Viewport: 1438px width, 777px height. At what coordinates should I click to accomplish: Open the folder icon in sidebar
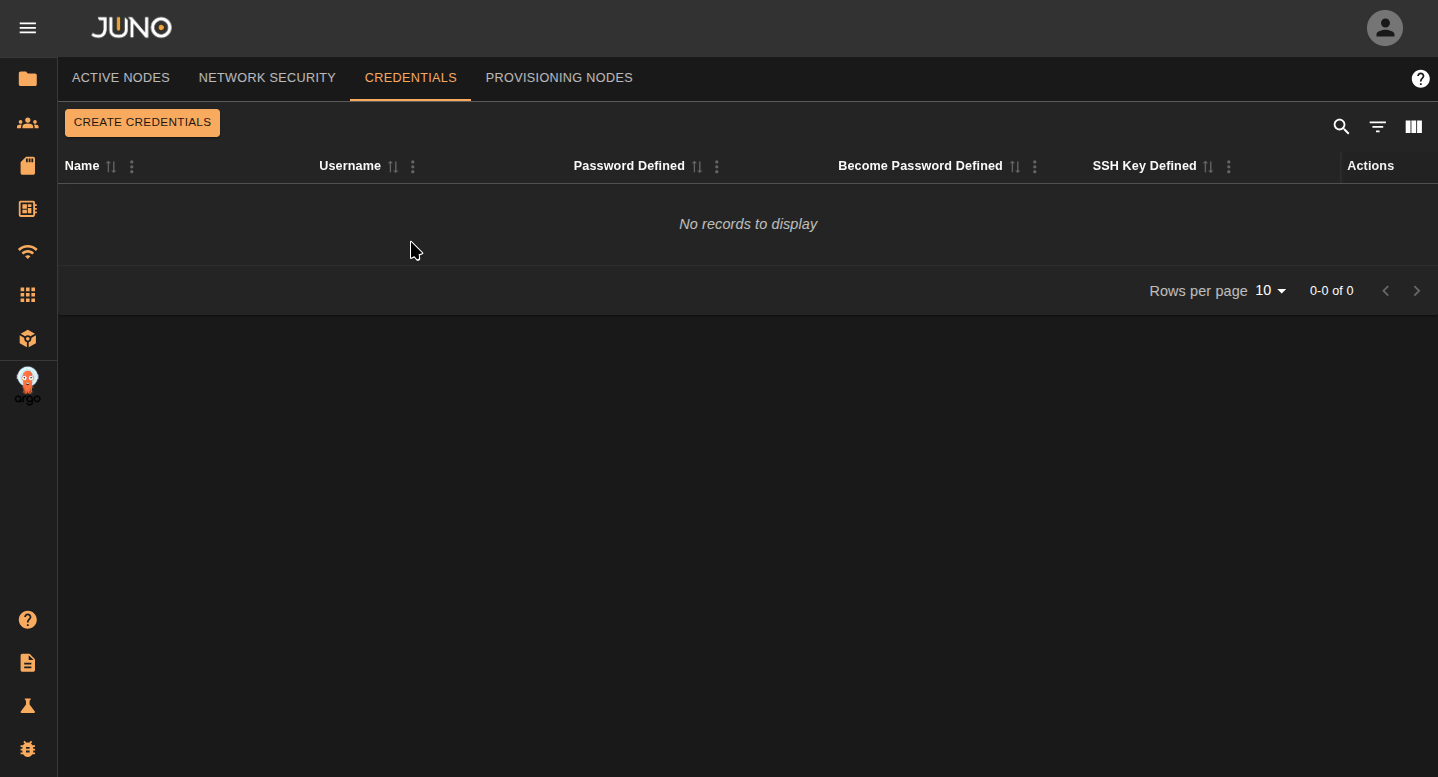28,79
